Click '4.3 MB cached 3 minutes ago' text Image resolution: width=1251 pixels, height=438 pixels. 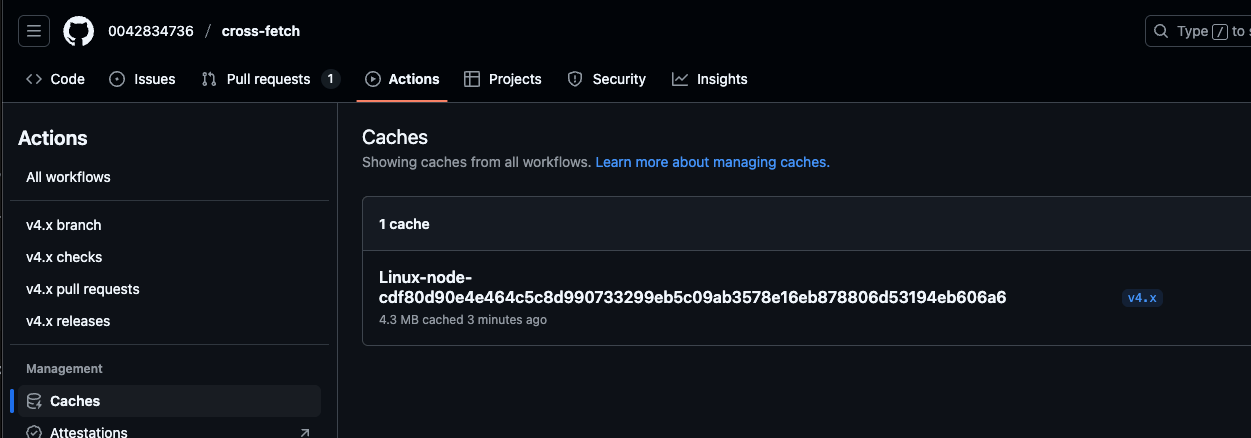click(463, 320)
